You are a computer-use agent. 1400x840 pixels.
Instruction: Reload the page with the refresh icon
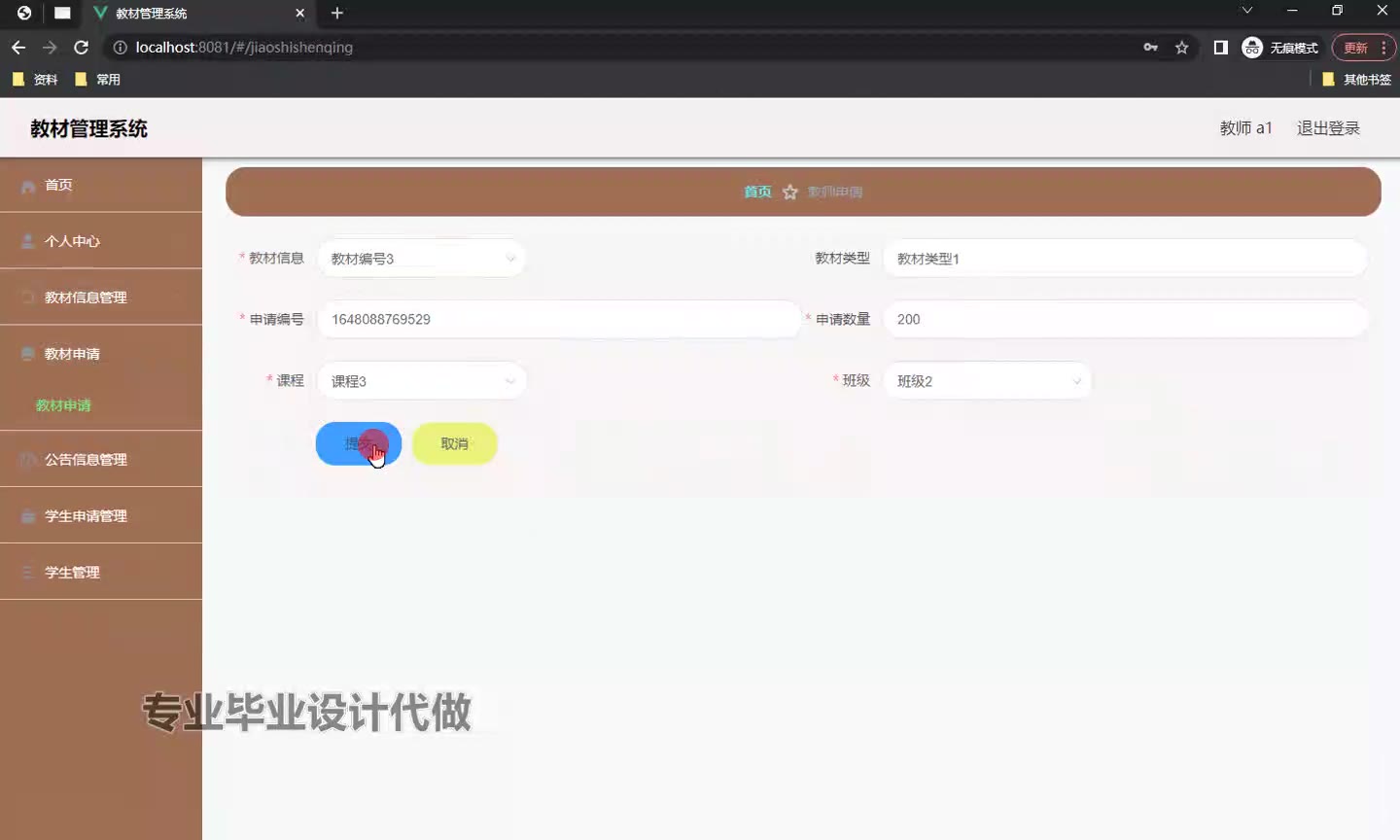tap(82, 48)
